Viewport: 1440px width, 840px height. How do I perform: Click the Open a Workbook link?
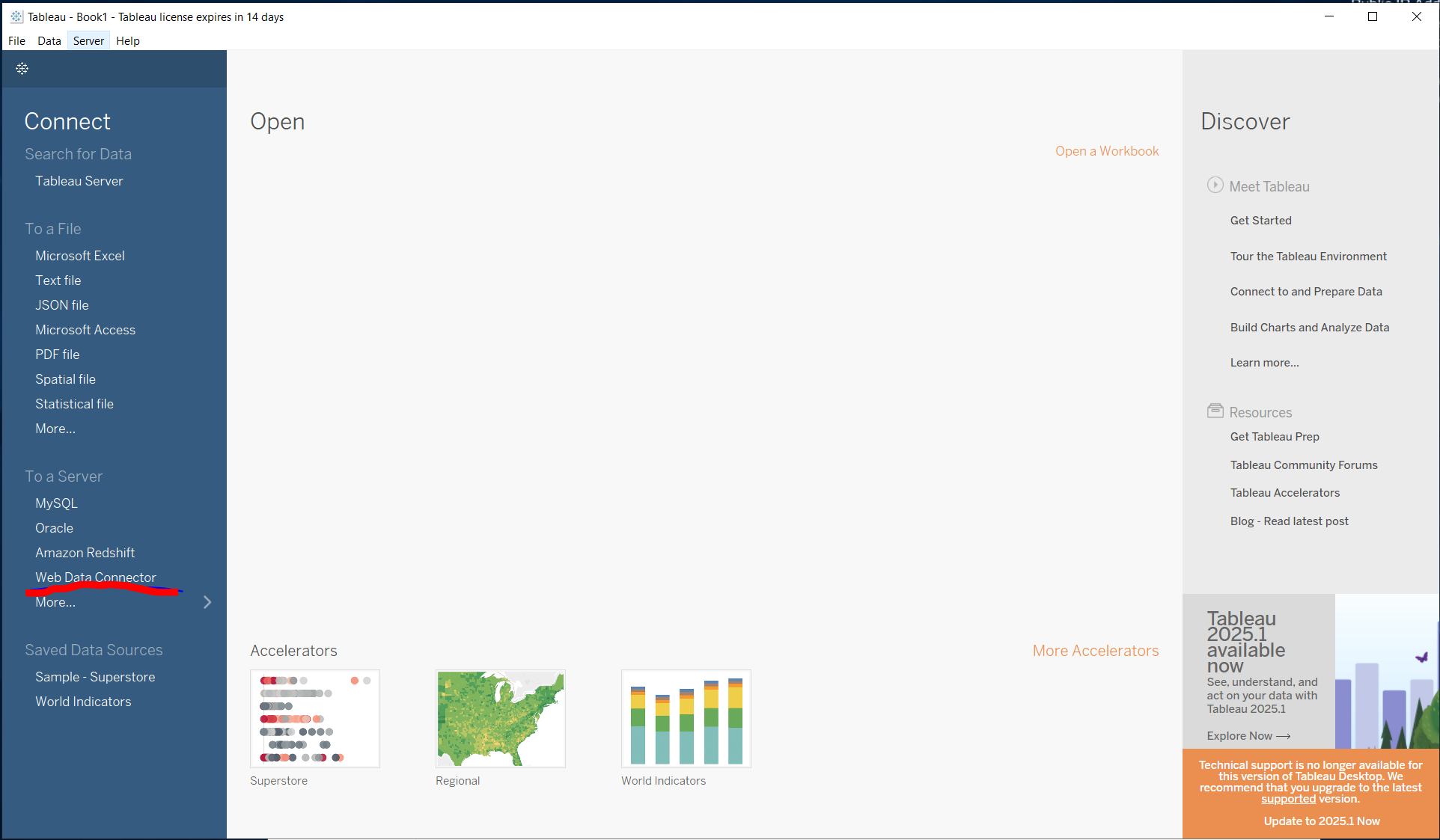click(x=1107, y=151)
